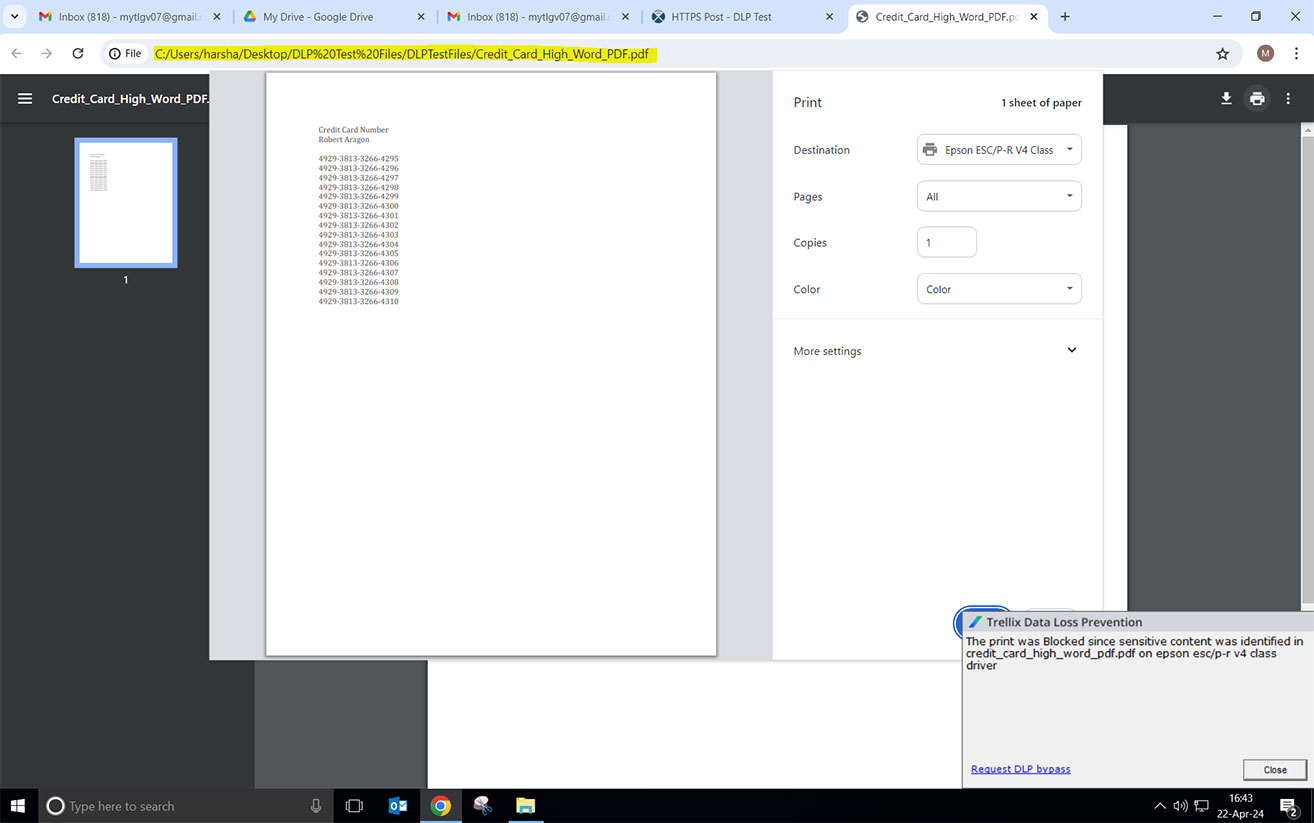Viewport: 1314px width, 823px height.
Task: Click the Request DLP bypass link
Action: point(1020,769)
